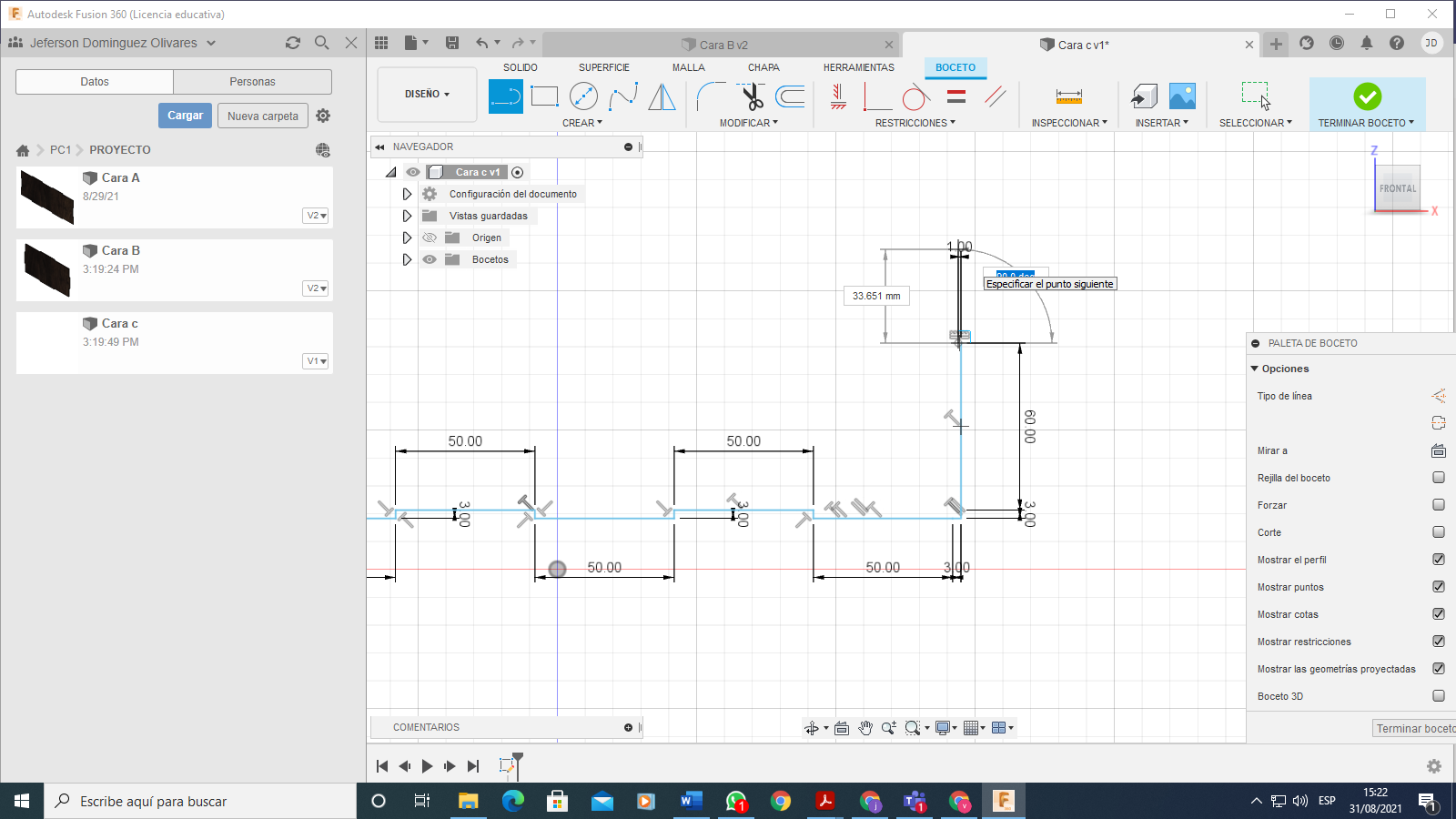The width and height of the screenshot is (1456, 819).
Task: Uncheck 'Mostrar puntos'
Action: pyautogui.click(x=1439, y=587)
